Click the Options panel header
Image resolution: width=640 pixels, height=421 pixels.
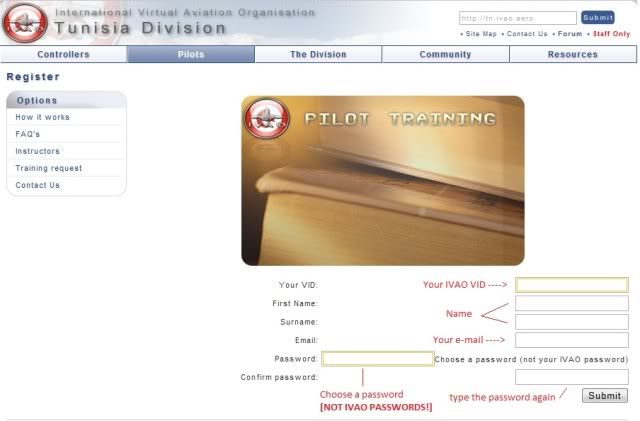67,100
